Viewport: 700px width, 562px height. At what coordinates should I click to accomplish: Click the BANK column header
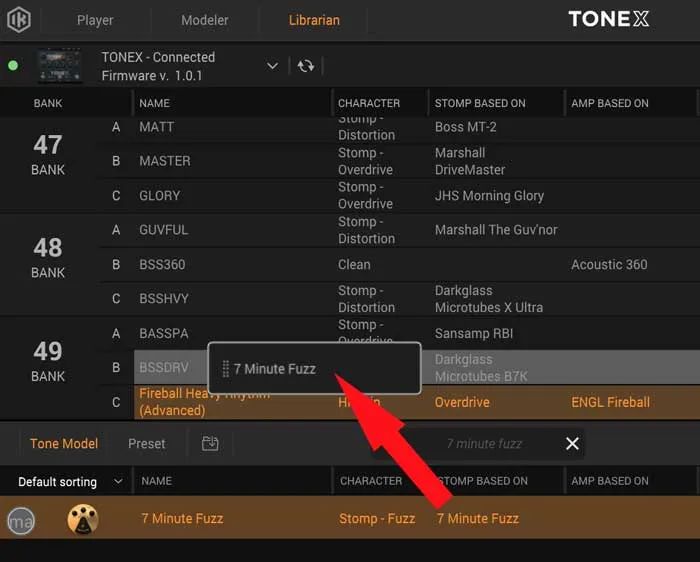48,104
